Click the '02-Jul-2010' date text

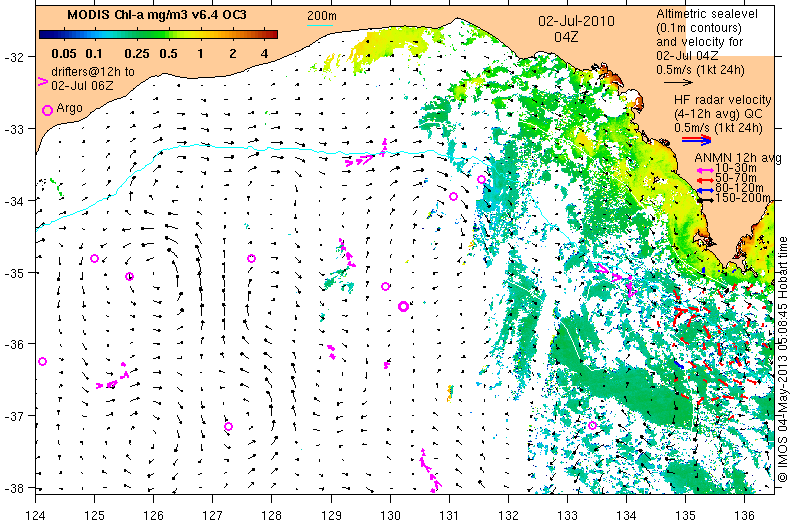pyautogui.click(x=577, y=21)
